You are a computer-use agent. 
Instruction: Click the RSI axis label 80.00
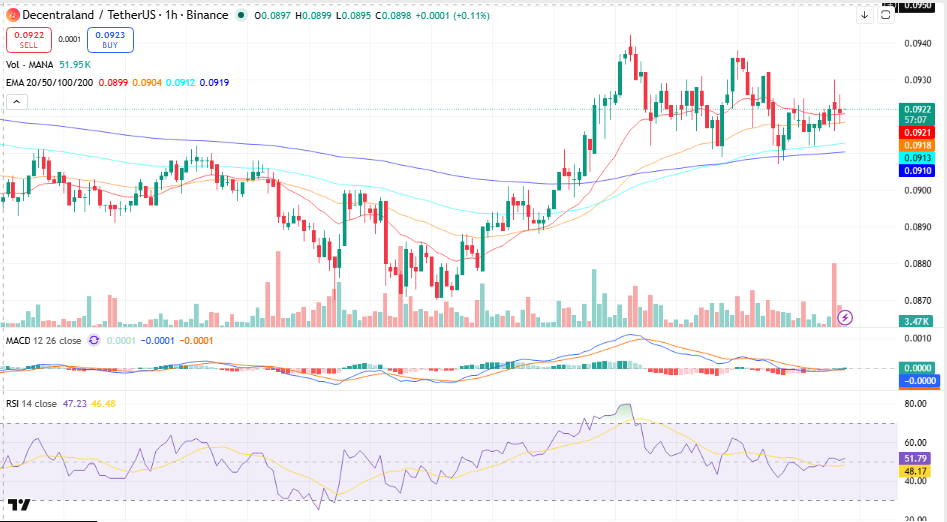(x=916, y=404)
